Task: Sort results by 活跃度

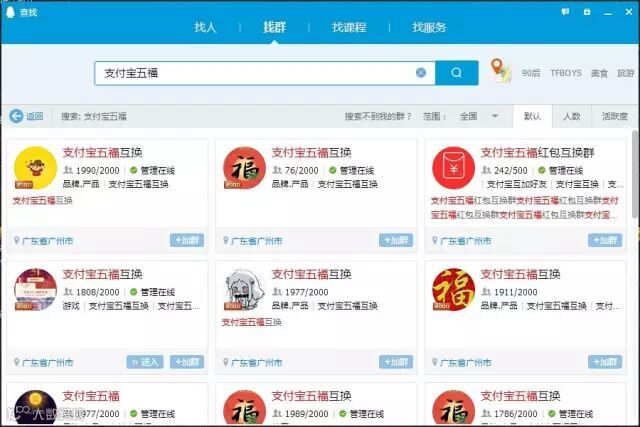Action: coord(615,116)
